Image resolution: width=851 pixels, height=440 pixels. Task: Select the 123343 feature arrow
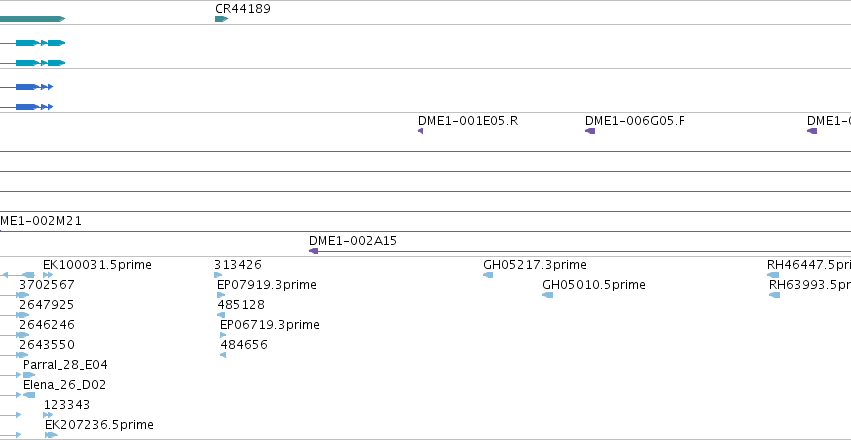(x=48, y=415)
